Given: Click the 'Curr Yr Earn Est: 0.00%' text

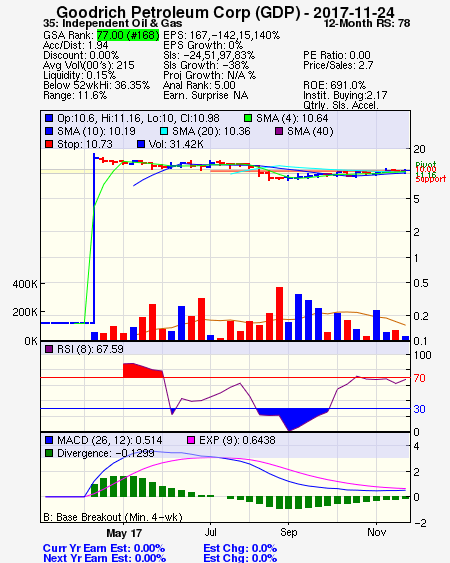Looking at the screenshot, I should point(104,548).
